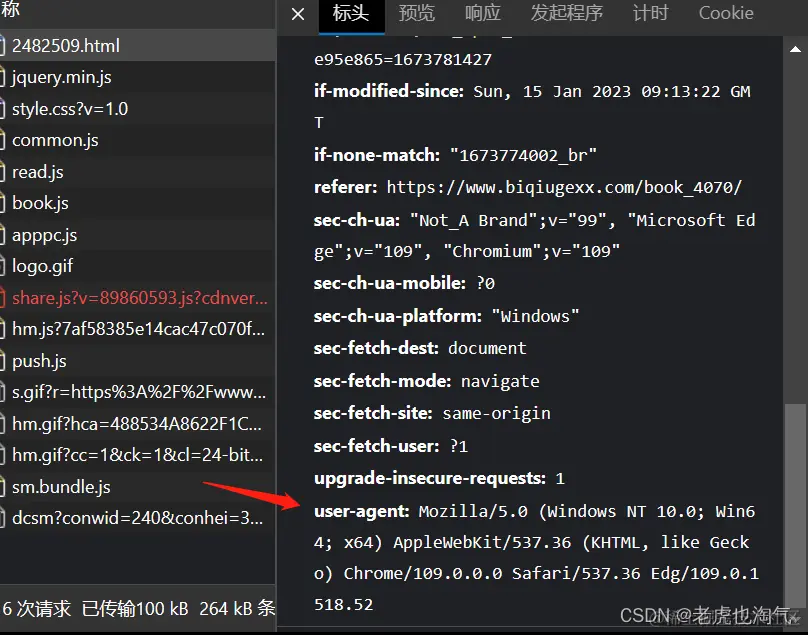The height and width of the screenshot is (635, 808).
Task: Select the style.css?v=1.0 request
Action: coord(138,109)
